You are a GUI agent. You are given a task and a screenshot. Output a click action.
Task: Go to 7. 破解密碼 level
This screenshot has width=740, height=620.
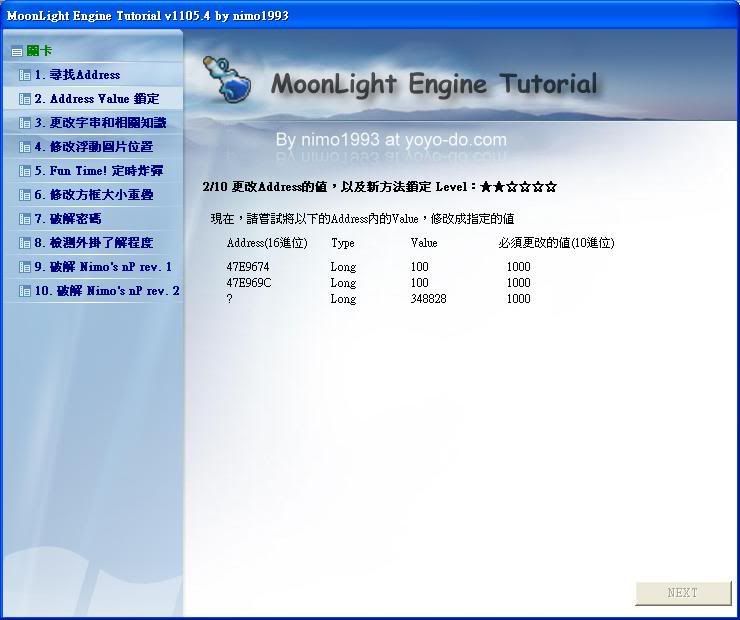pos(68,219)
